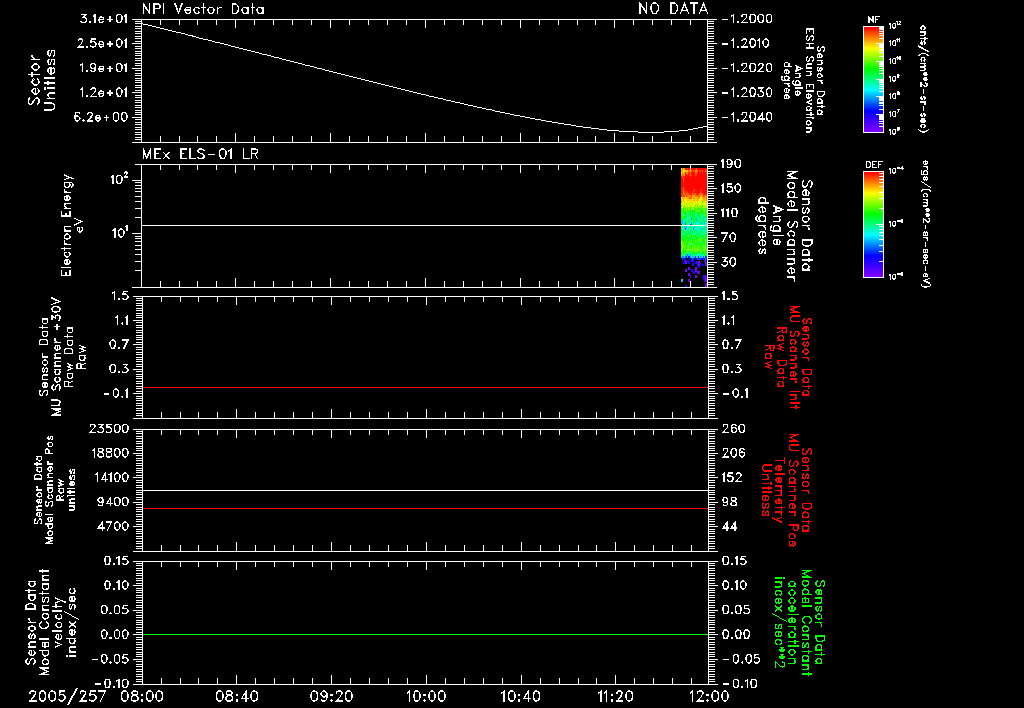The height and width of the screenshot is (708, 1024).
Task: Click the NF flux color bar
Action: (x=873, y=78)
